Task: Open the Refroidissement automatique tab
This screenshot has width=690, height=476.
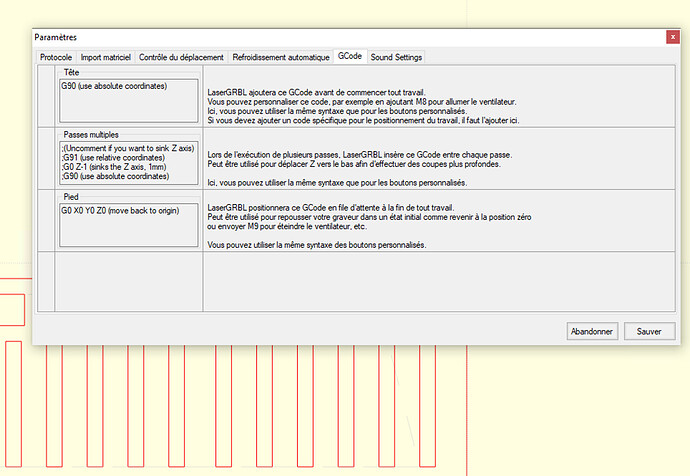Action: pos(281,57)
